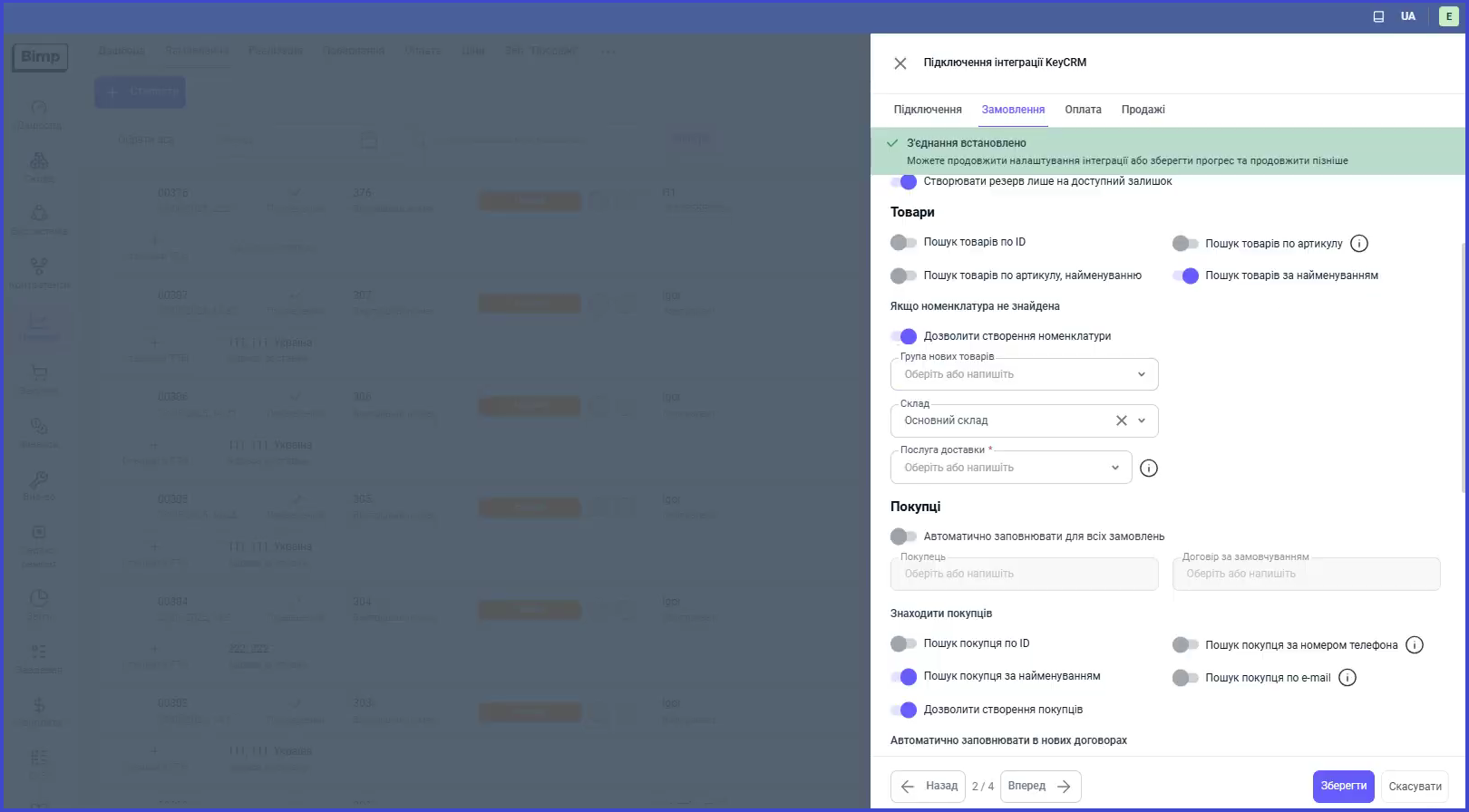Show info for Пошук покупця по e-mail

click(x=1347, y=678)
